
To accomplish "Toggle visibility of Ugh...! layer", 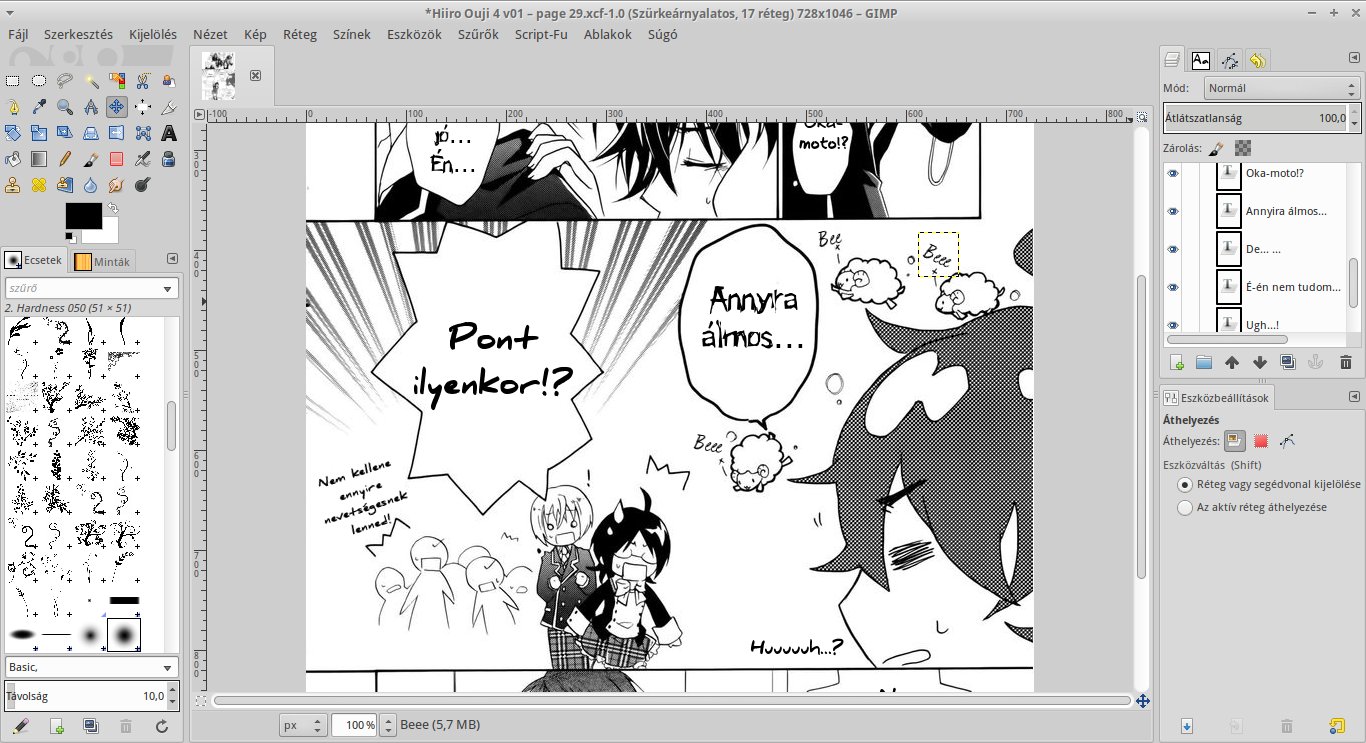I will (1173, 325).
